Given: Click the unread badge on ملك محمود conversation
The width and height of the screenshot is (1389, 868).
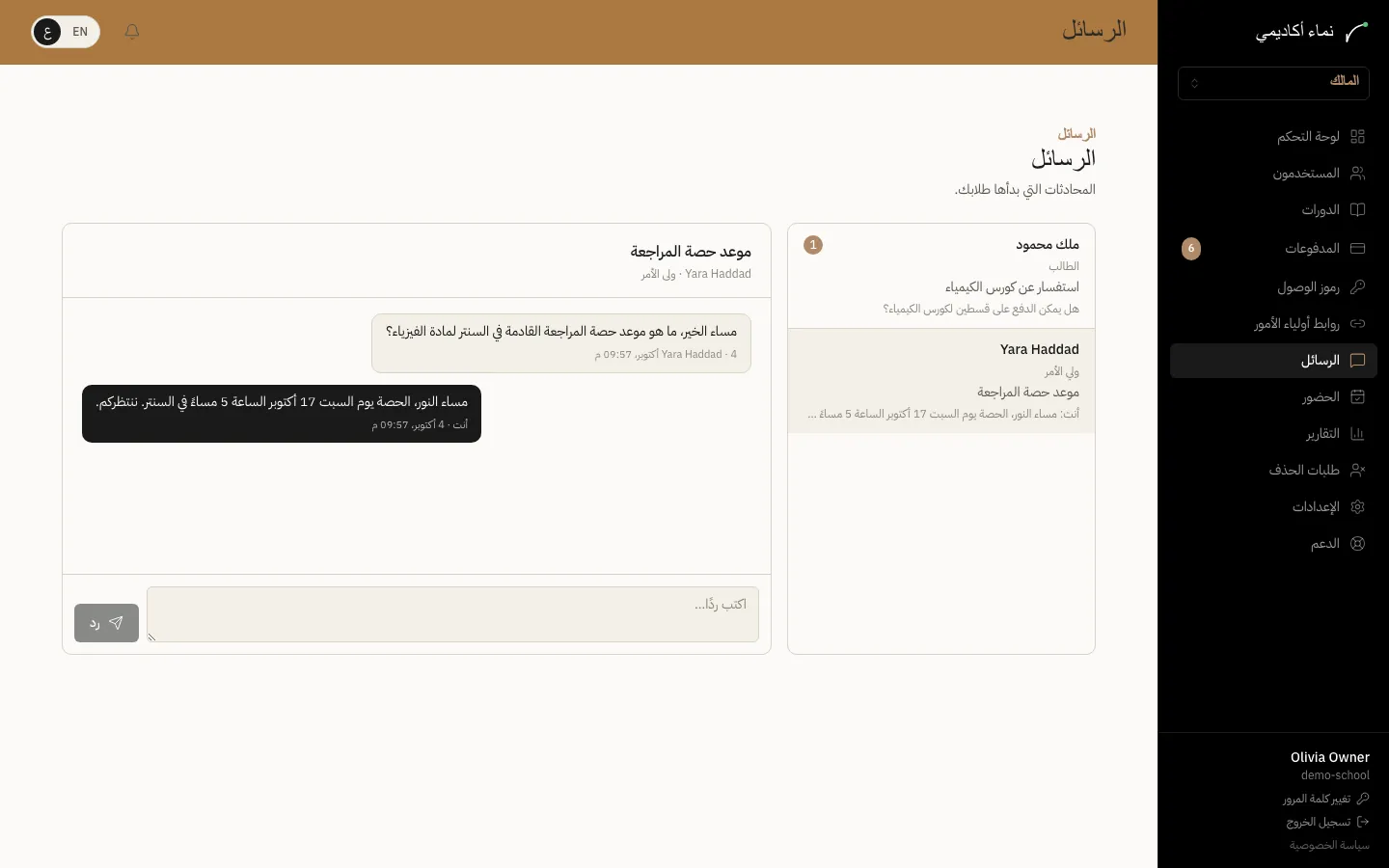Looking at the screenshot, I should pos(813,245).
